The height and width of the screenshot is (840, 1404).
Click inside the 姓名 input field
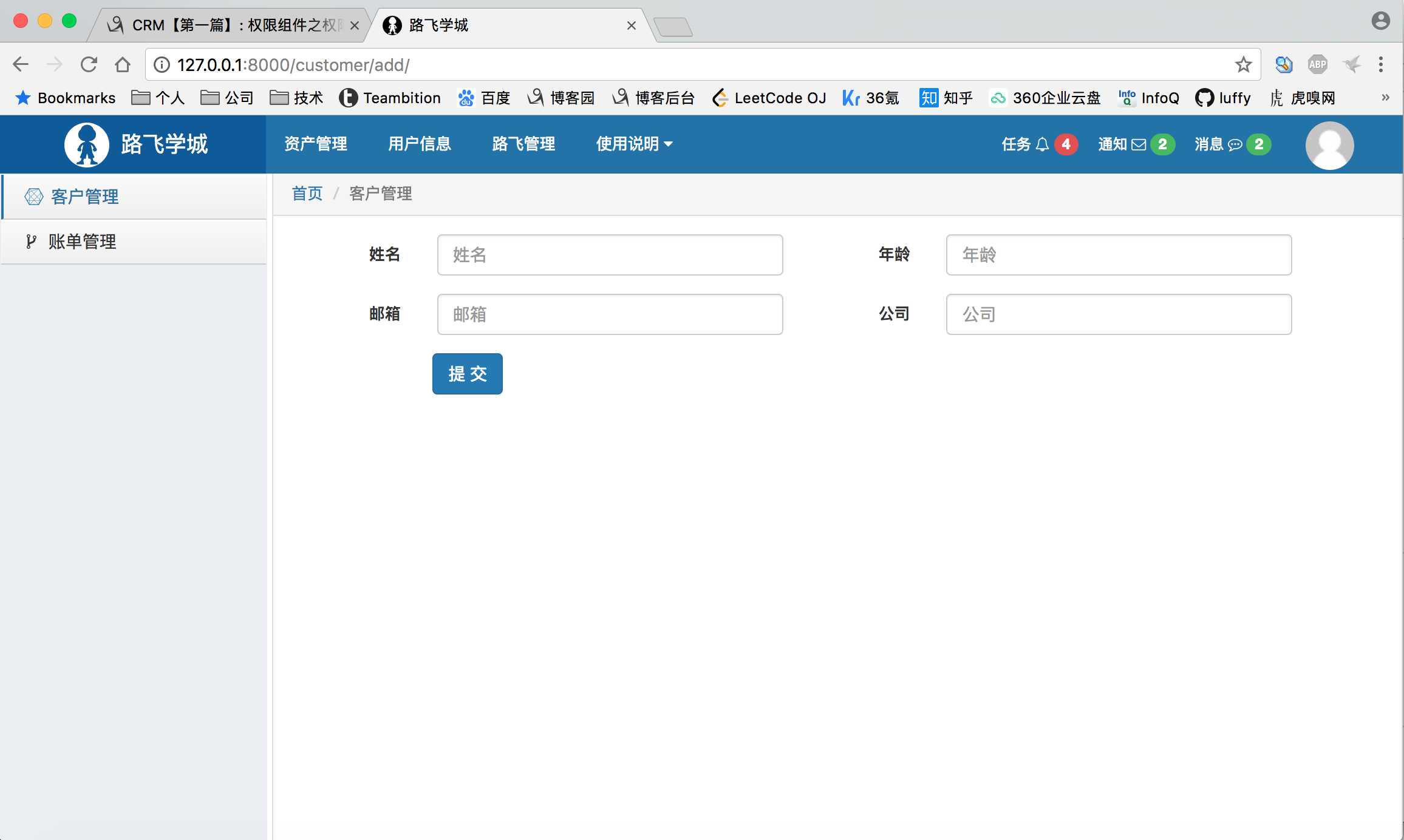(610, 255)
